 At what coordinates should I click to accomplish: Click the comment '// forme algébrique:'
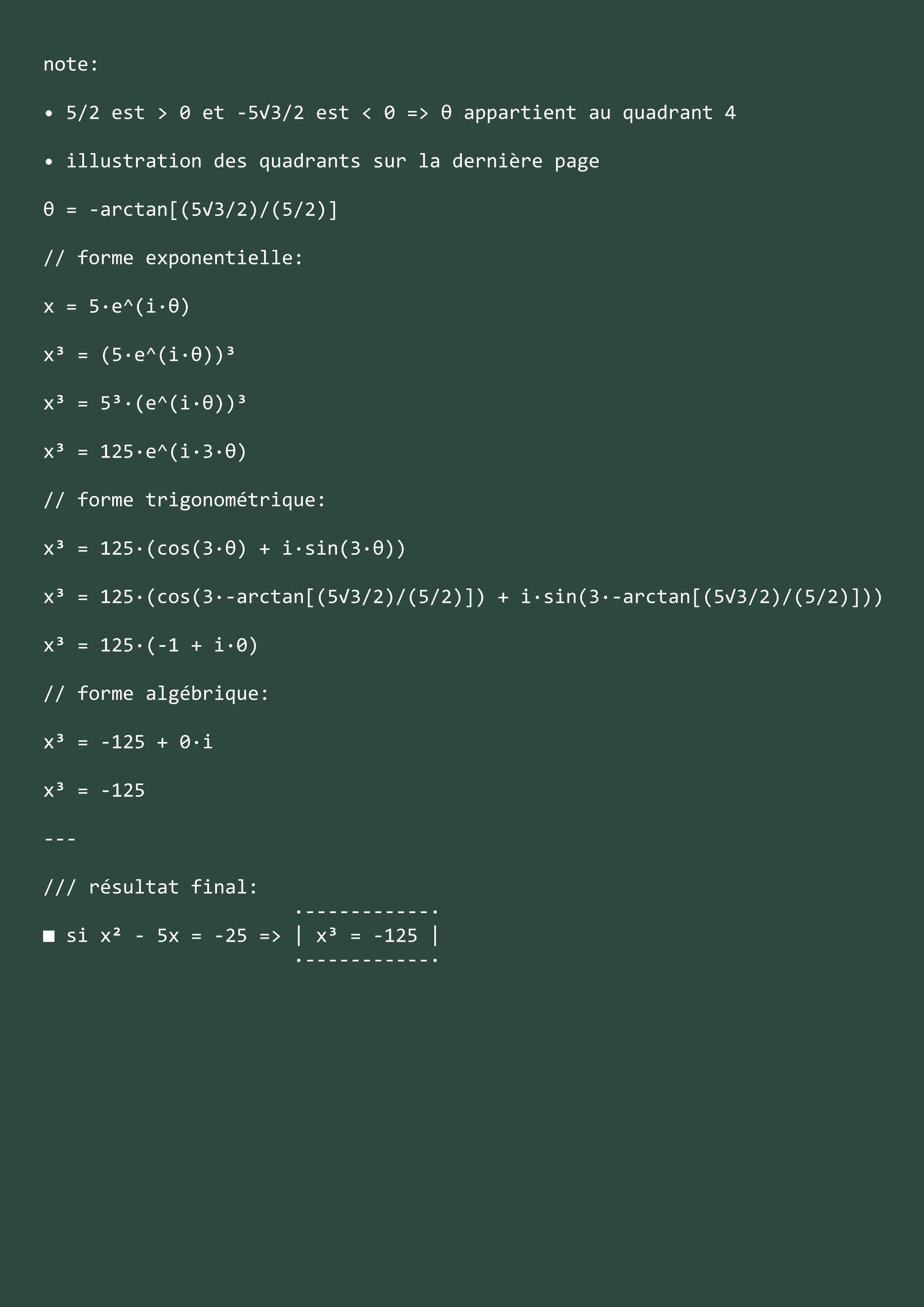tap(156, 694)
